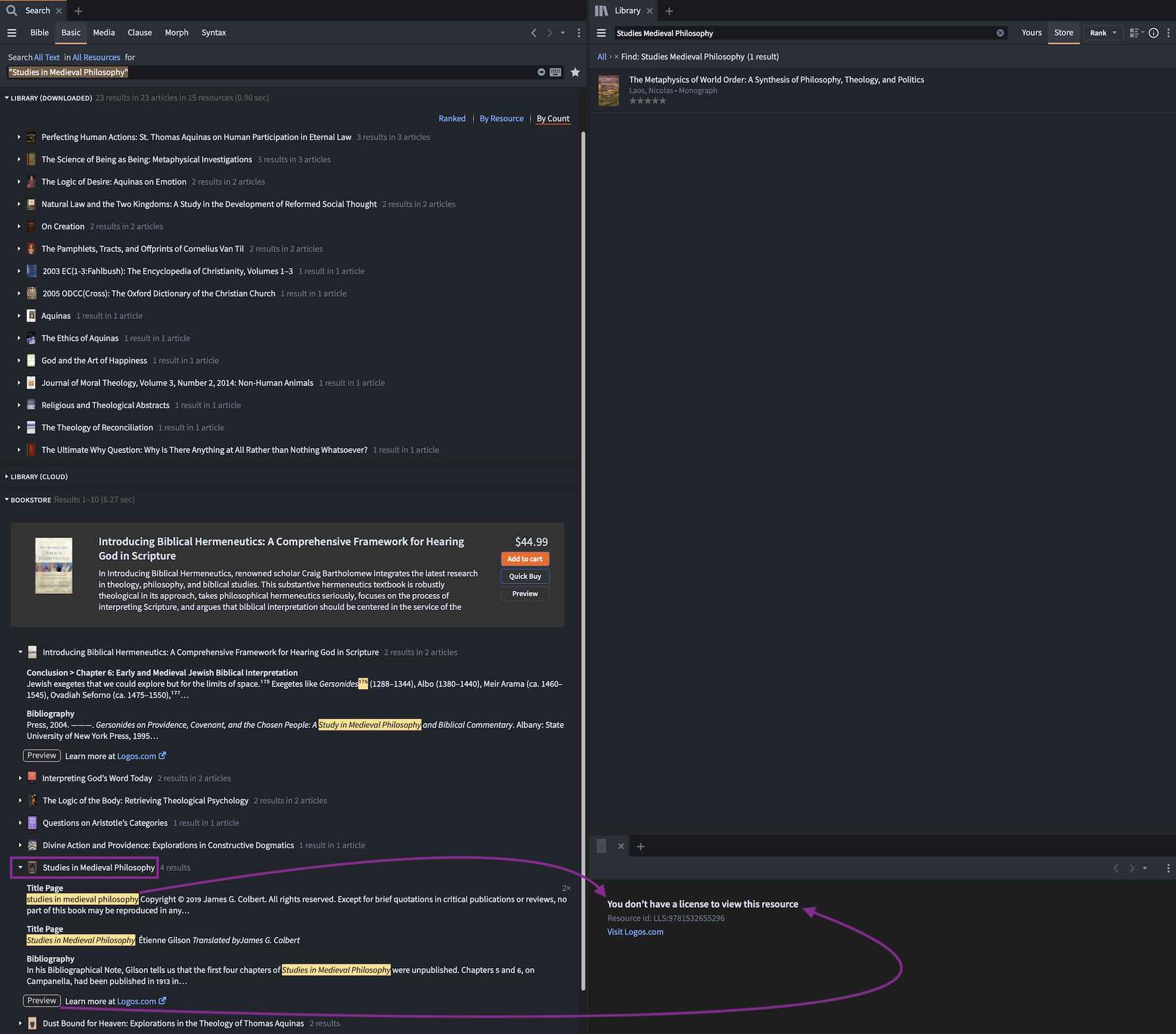Sort results By Resource

tap(501, 119)
